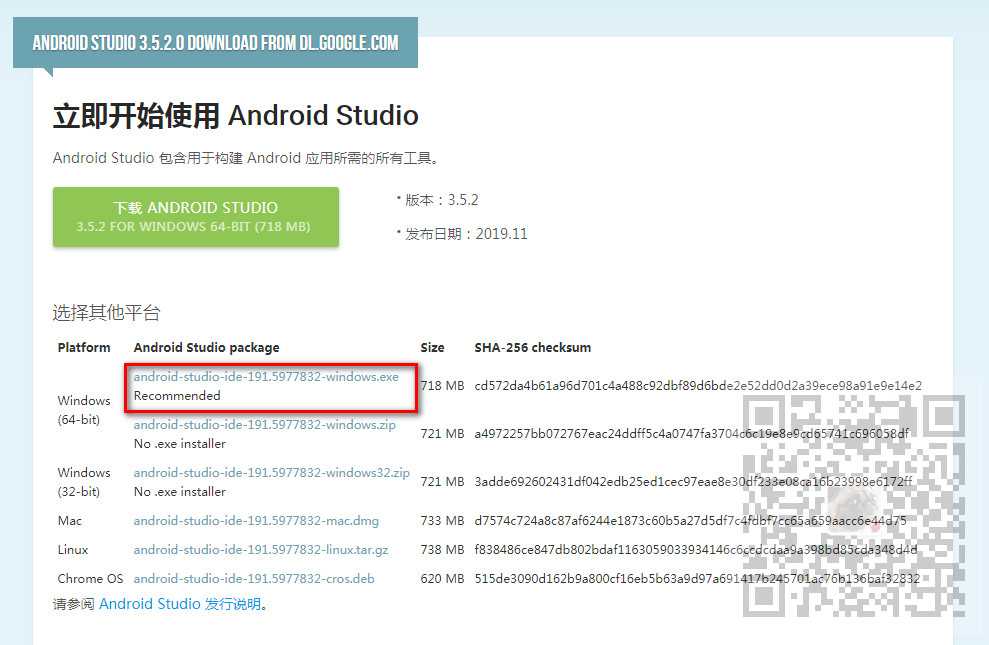Open android-studio-ide-191.5977832-windows32.zip link

click(x=272, y=472)
